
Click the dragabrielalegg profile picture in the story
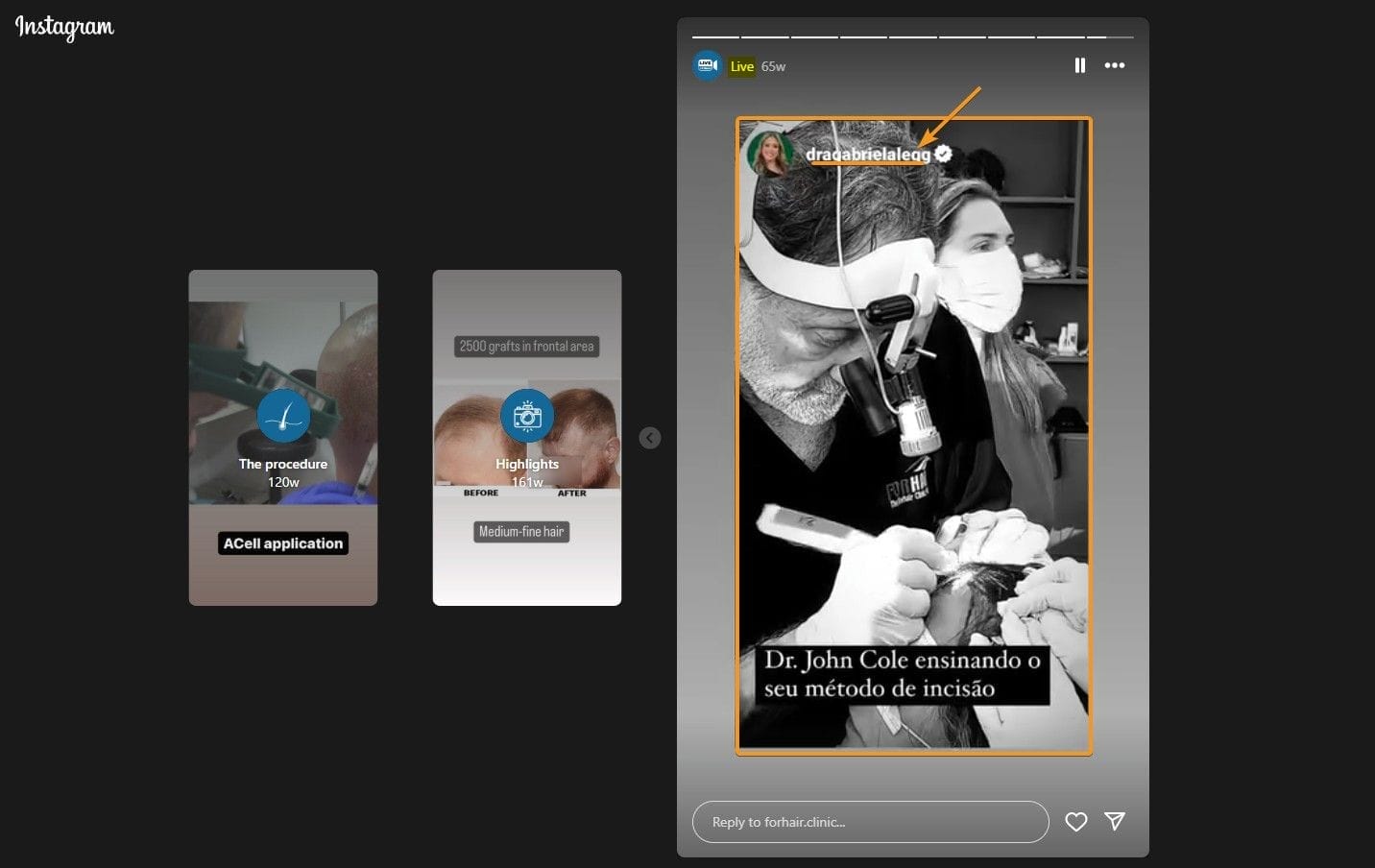[768, 152]
